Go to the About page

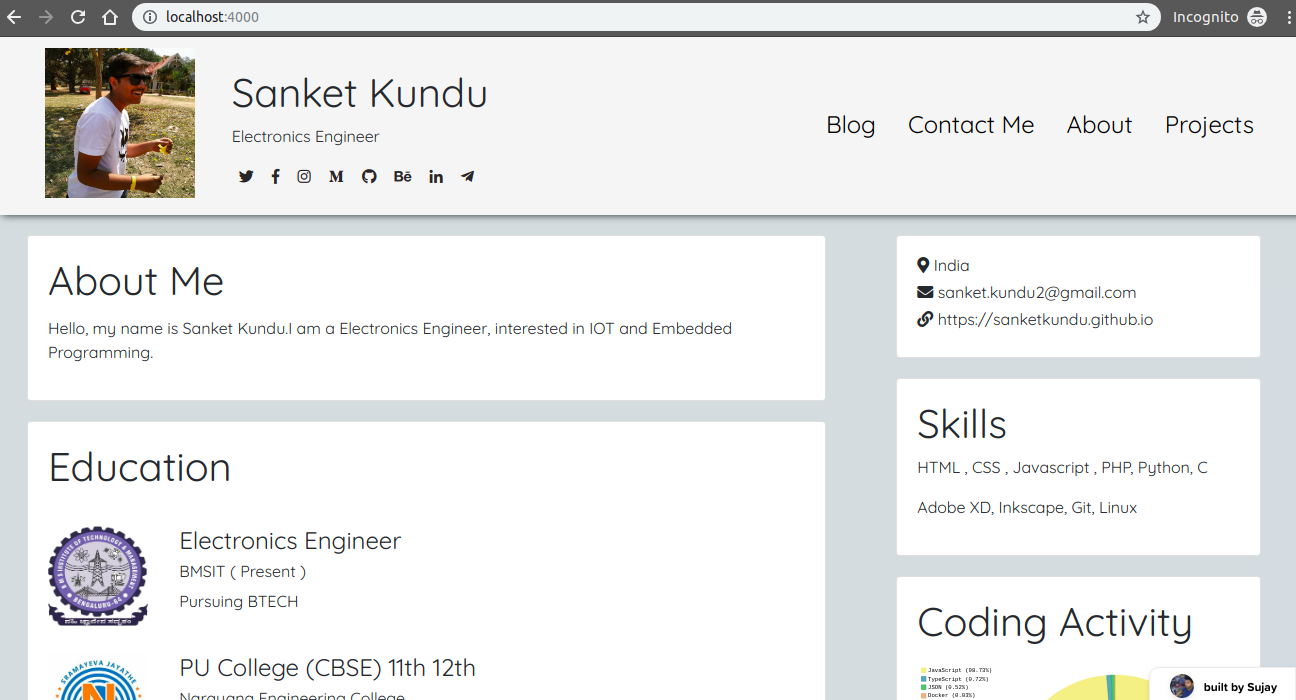(x=1099, y=125)
